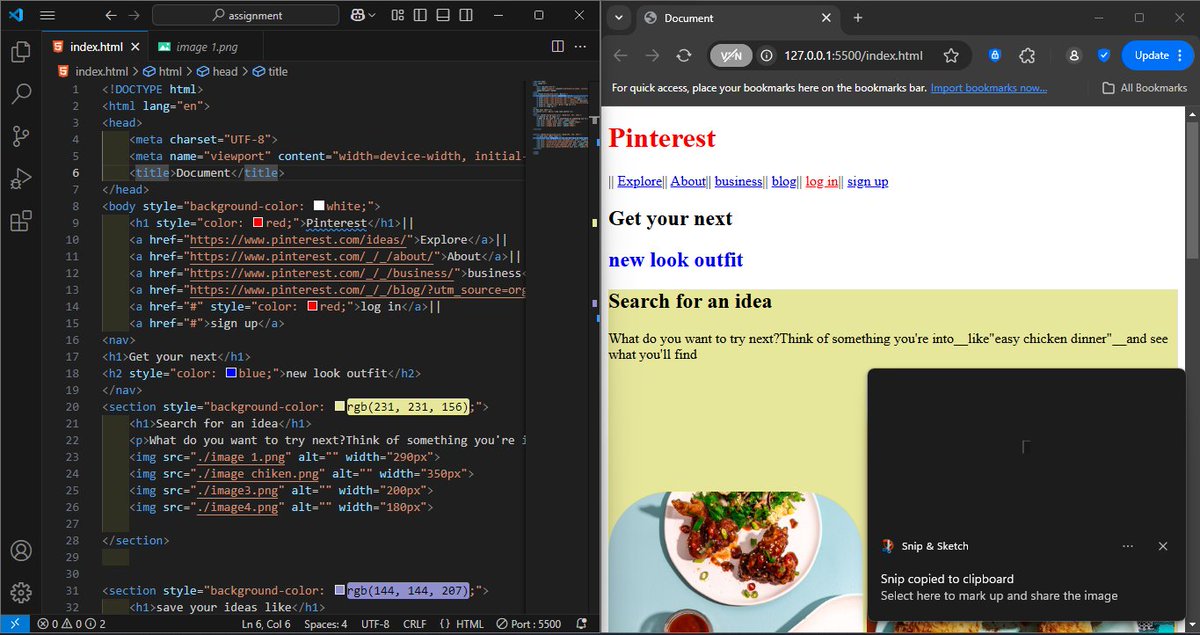Screen dimensions: 1200x635
Task: Click the Import bookmarks now link
Action: (x=989, y=88)
